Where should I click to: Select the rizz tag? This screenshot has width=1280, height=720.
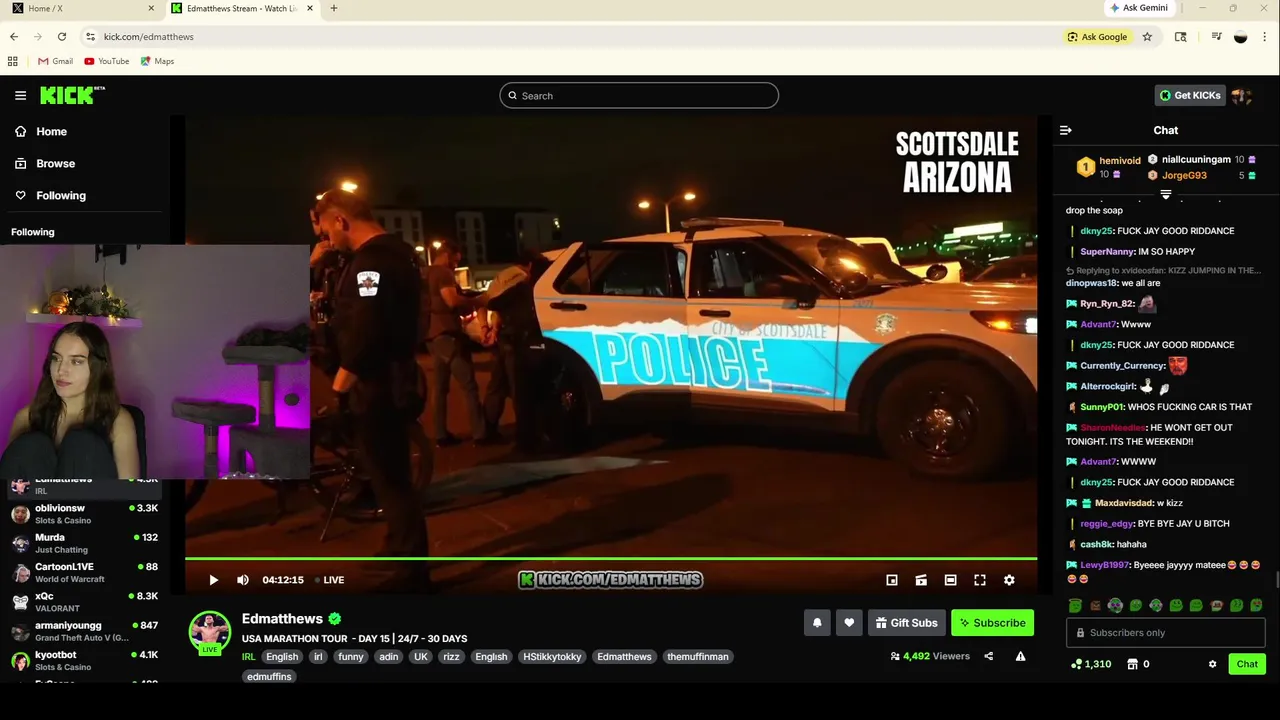click(451, 657)
